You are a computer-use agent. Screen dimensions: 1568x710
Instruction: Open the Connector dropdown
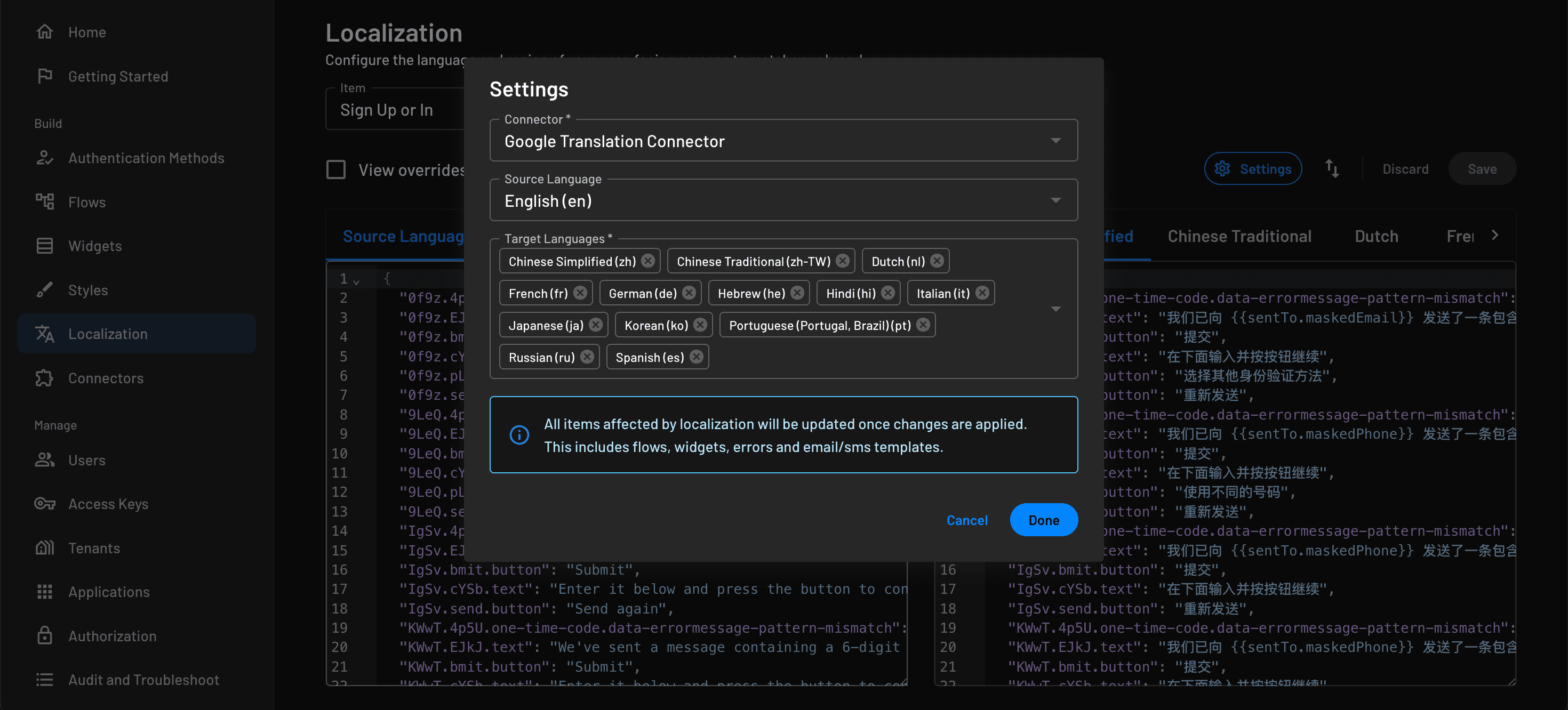pyautogui.click(x=1056, y=140)
